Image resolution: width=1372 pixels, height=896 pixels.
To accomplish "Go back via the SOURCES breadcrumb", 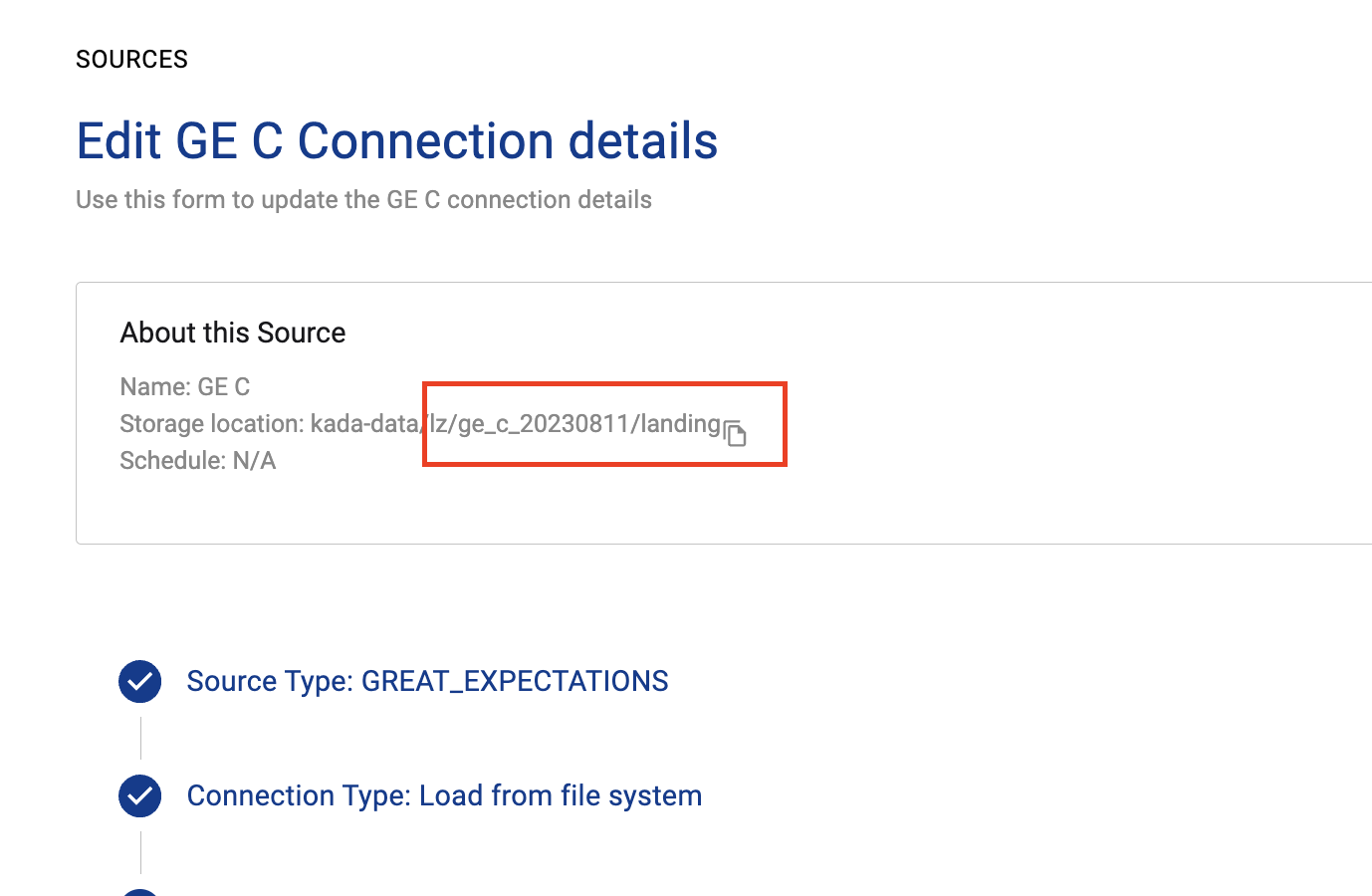I will (131, 60).
